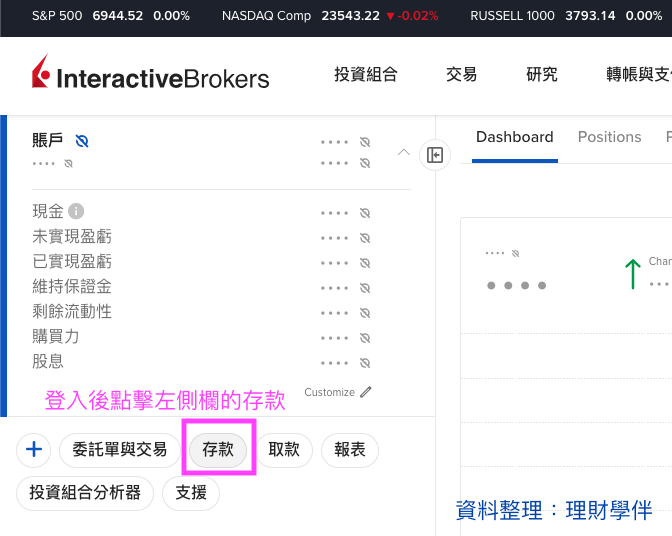672x536 pixels.
Task: Open the 投資組合 menu
Action: pos(365,75)
